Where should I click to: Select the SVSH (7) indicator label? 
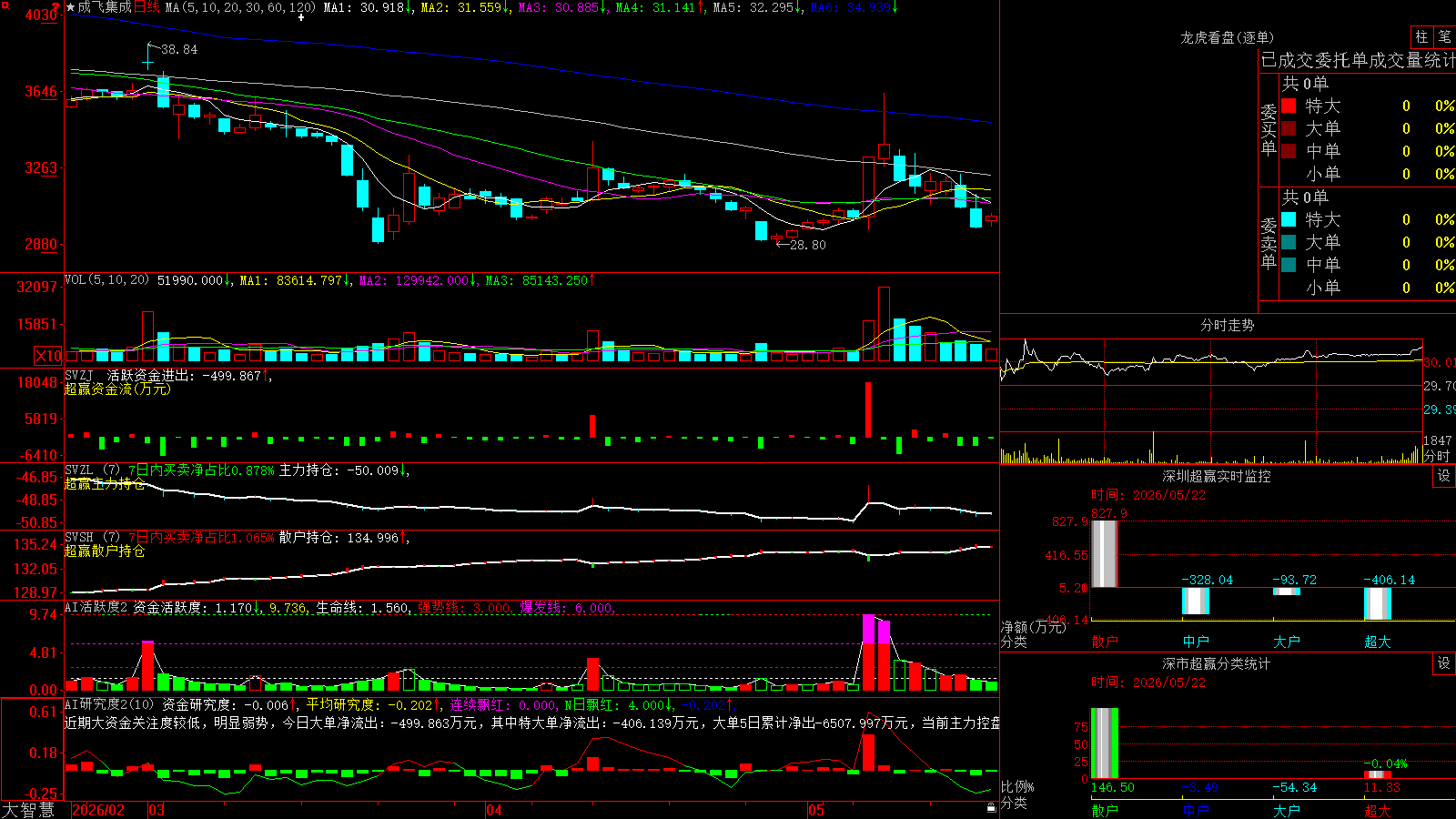[x=93, y=538]
